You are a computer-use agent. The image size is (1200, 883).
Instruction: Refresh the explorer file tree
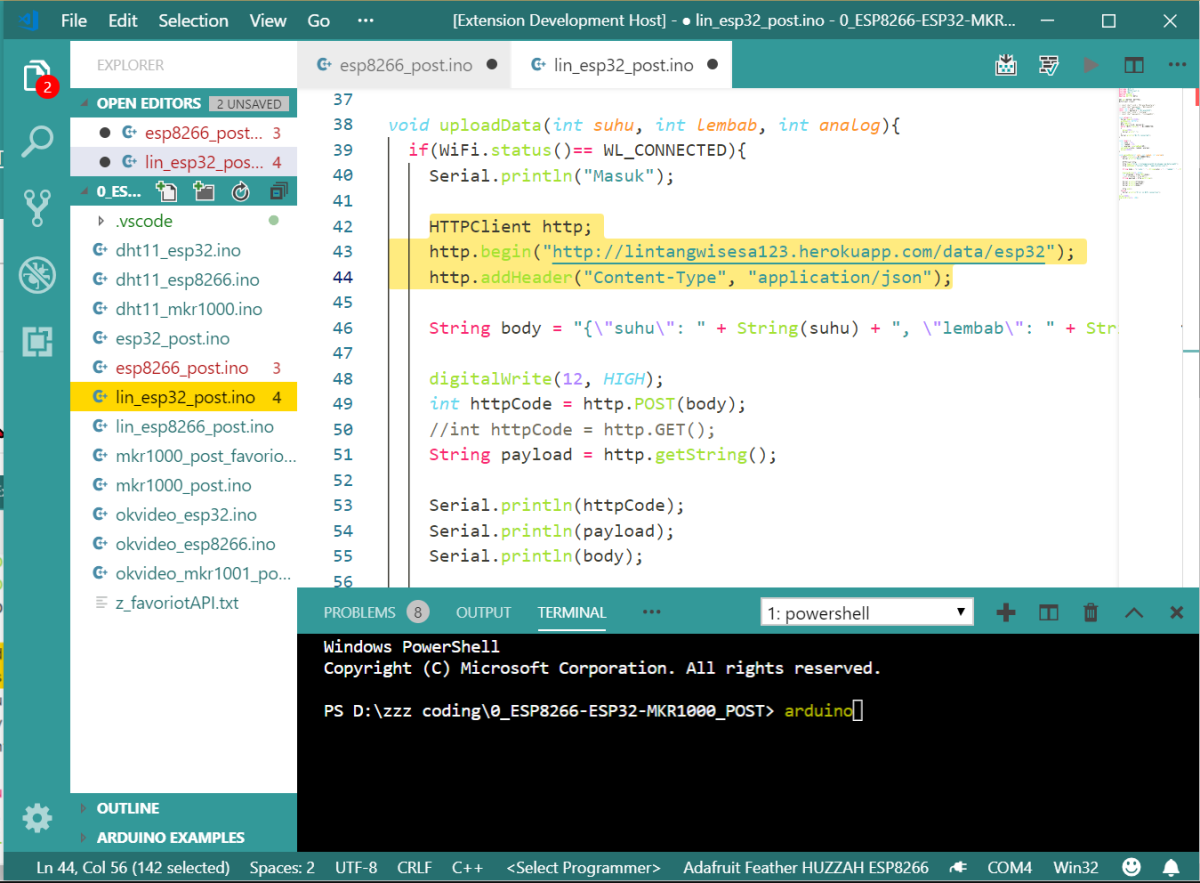pos(241,192)
